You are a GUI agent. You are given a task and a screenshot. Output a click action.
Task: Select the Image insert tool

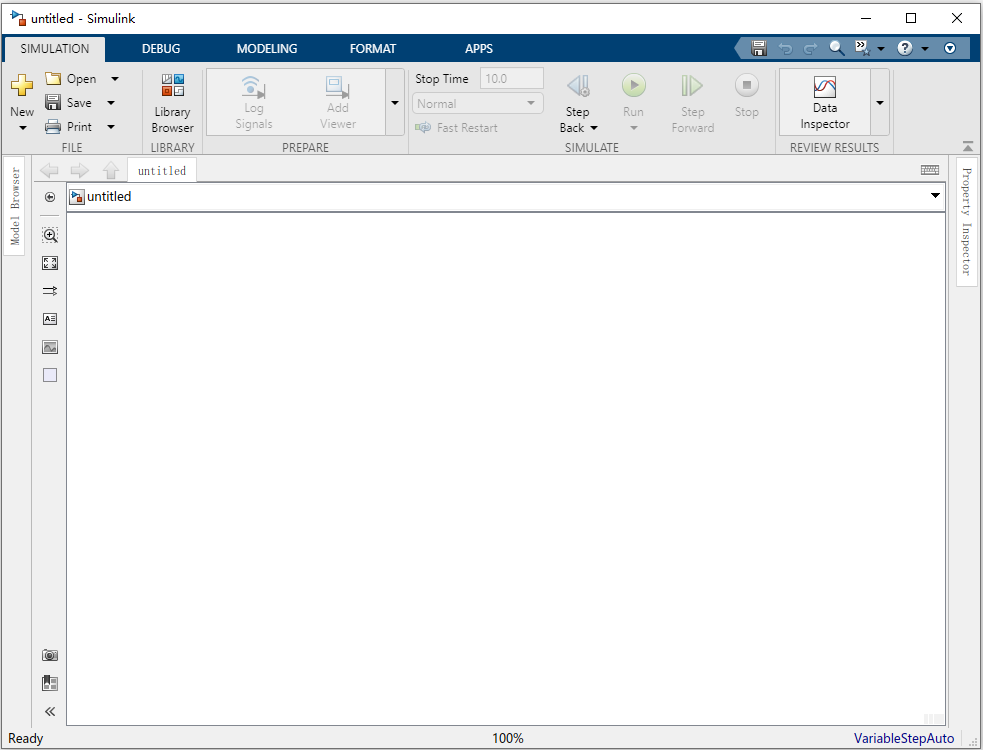[x=50, y=347]
